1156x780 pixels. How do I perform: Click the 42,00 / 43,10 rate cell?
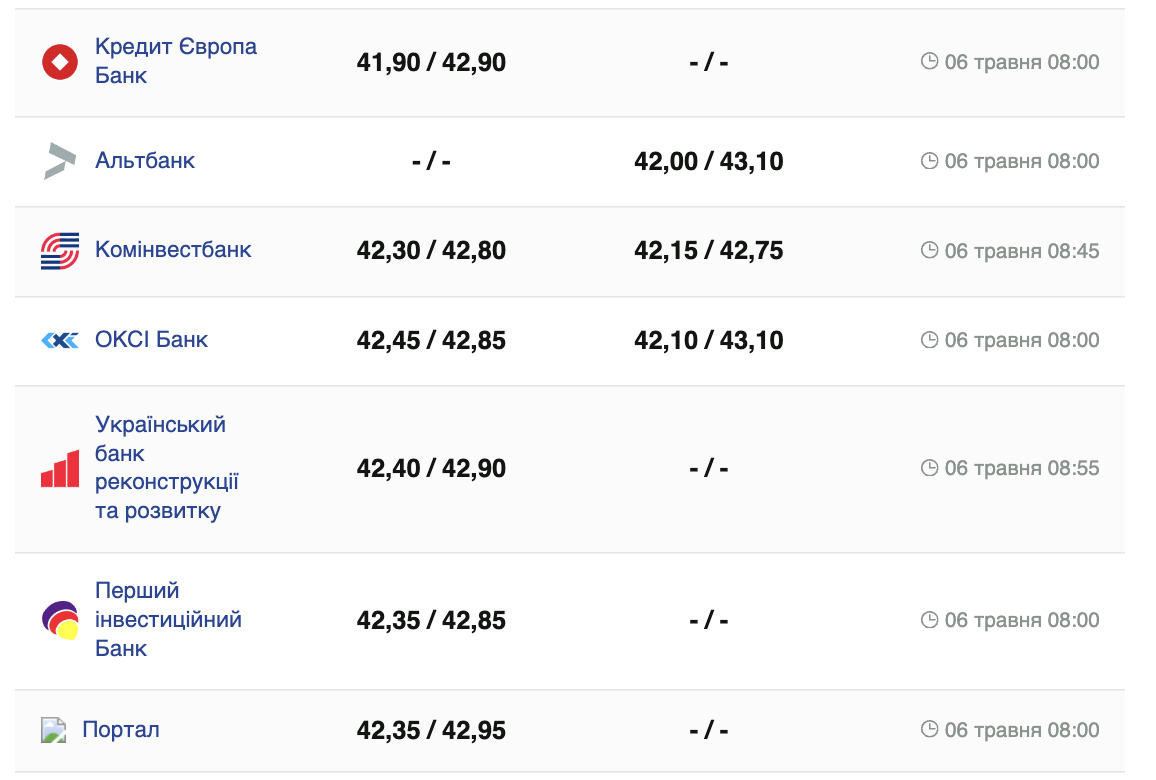pos(708,161)
